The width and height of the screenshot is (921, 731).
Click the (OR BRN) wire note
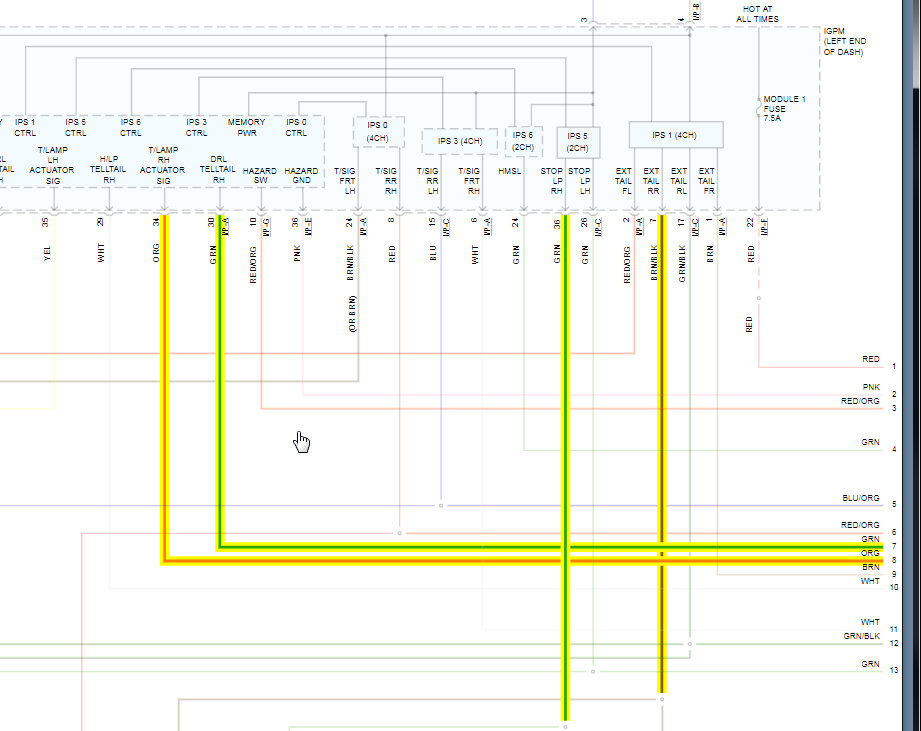352,314
